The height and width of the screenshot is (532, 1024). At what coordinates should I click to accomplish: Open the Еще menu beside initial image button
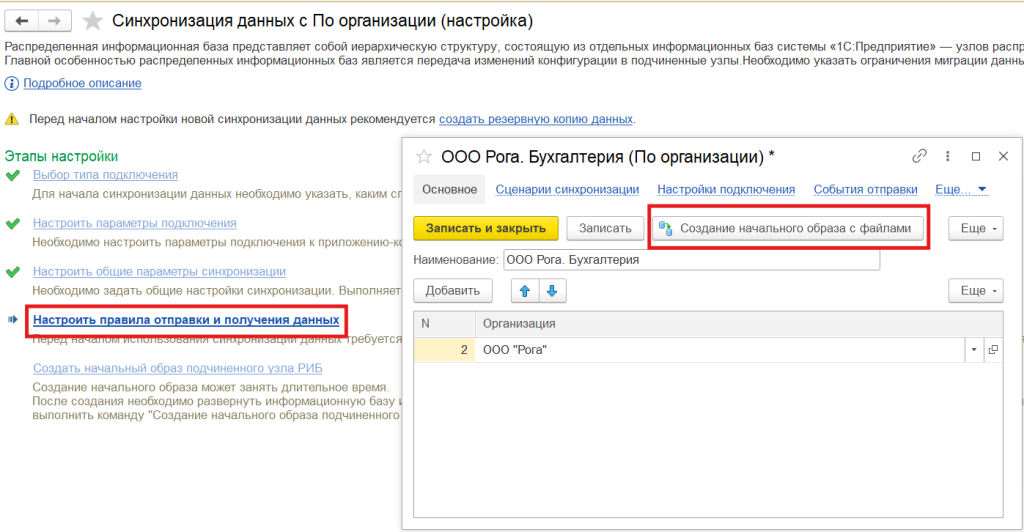click(975, 228)
